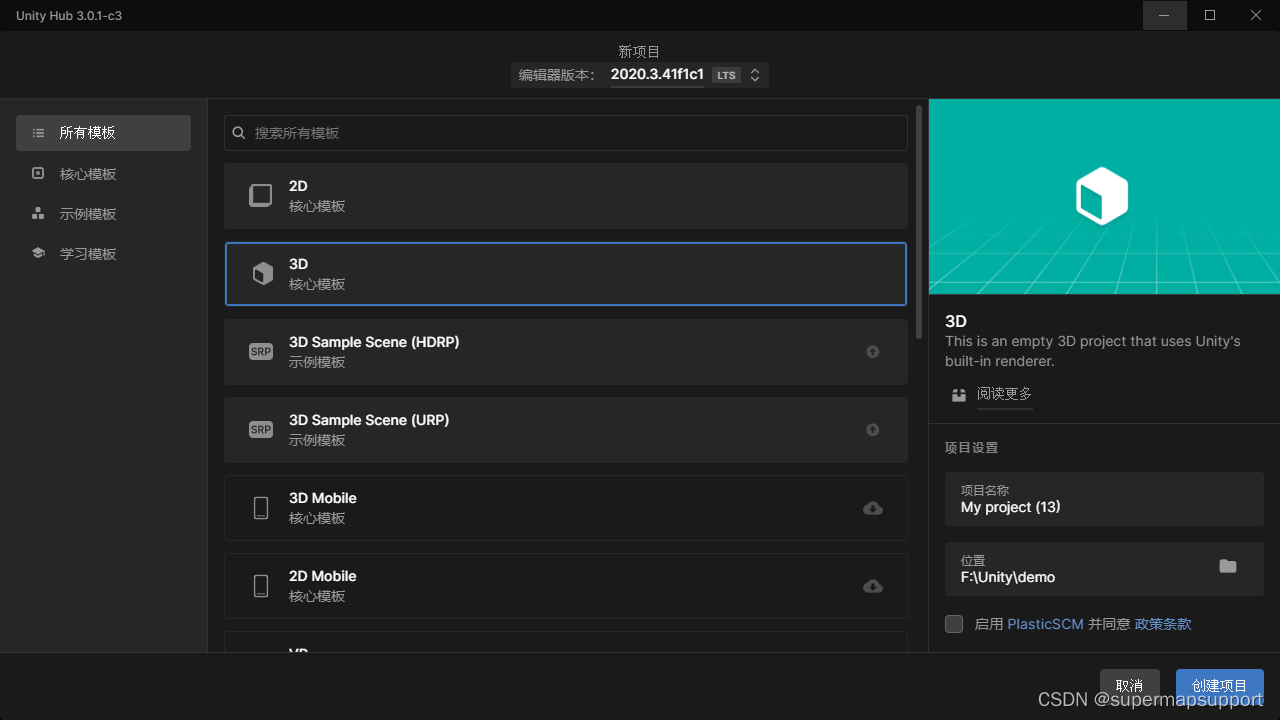Select the 3D core template row
Image resolution: width=1280 pixels, height=720 pixels.
(566, 274)
